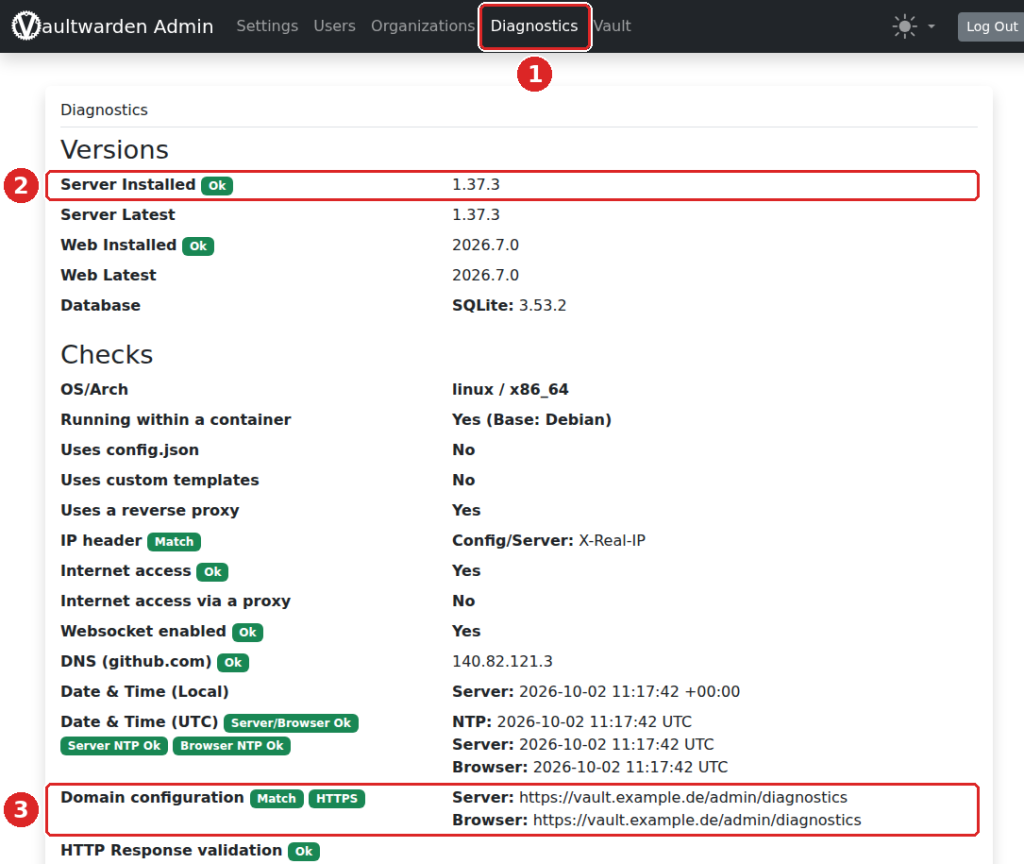Click the Ok badge beside HTTP Response validation
The width and height of the screenshot is (1024, 864).
[304, 852]
